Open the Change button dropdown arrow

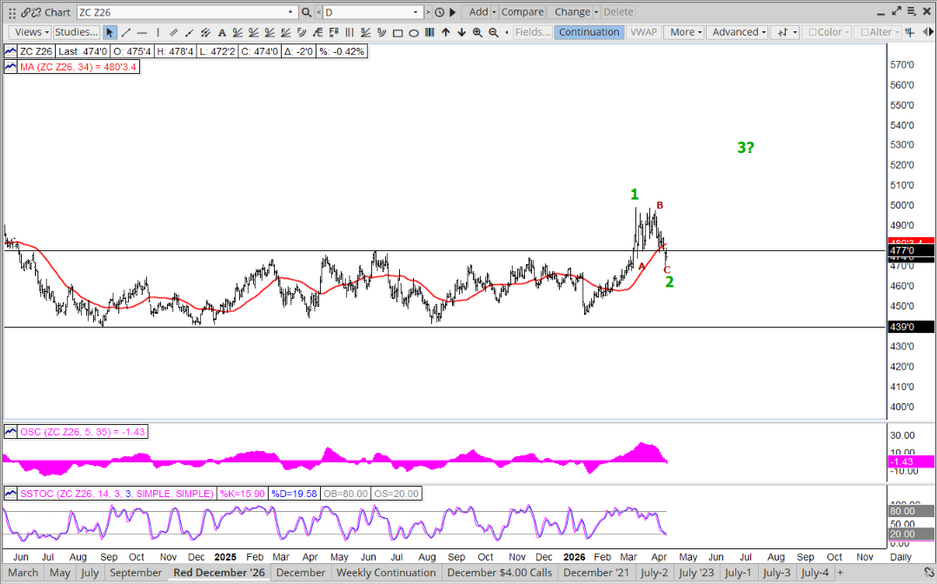point(596,12)
